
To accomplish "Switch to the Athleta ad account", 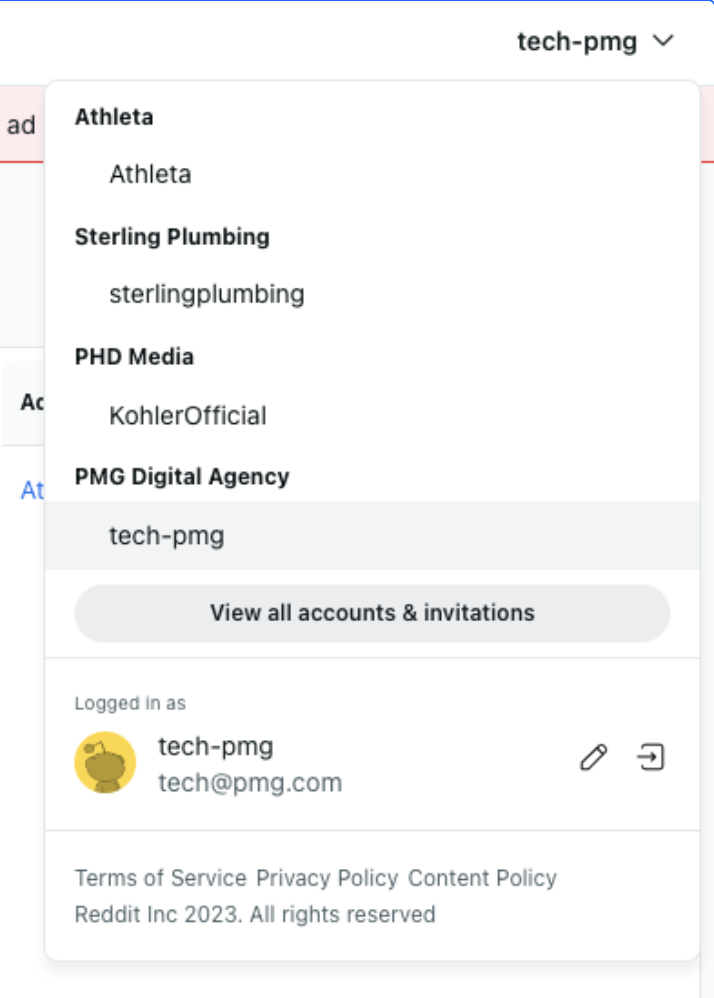I will (x=150, y=174).
